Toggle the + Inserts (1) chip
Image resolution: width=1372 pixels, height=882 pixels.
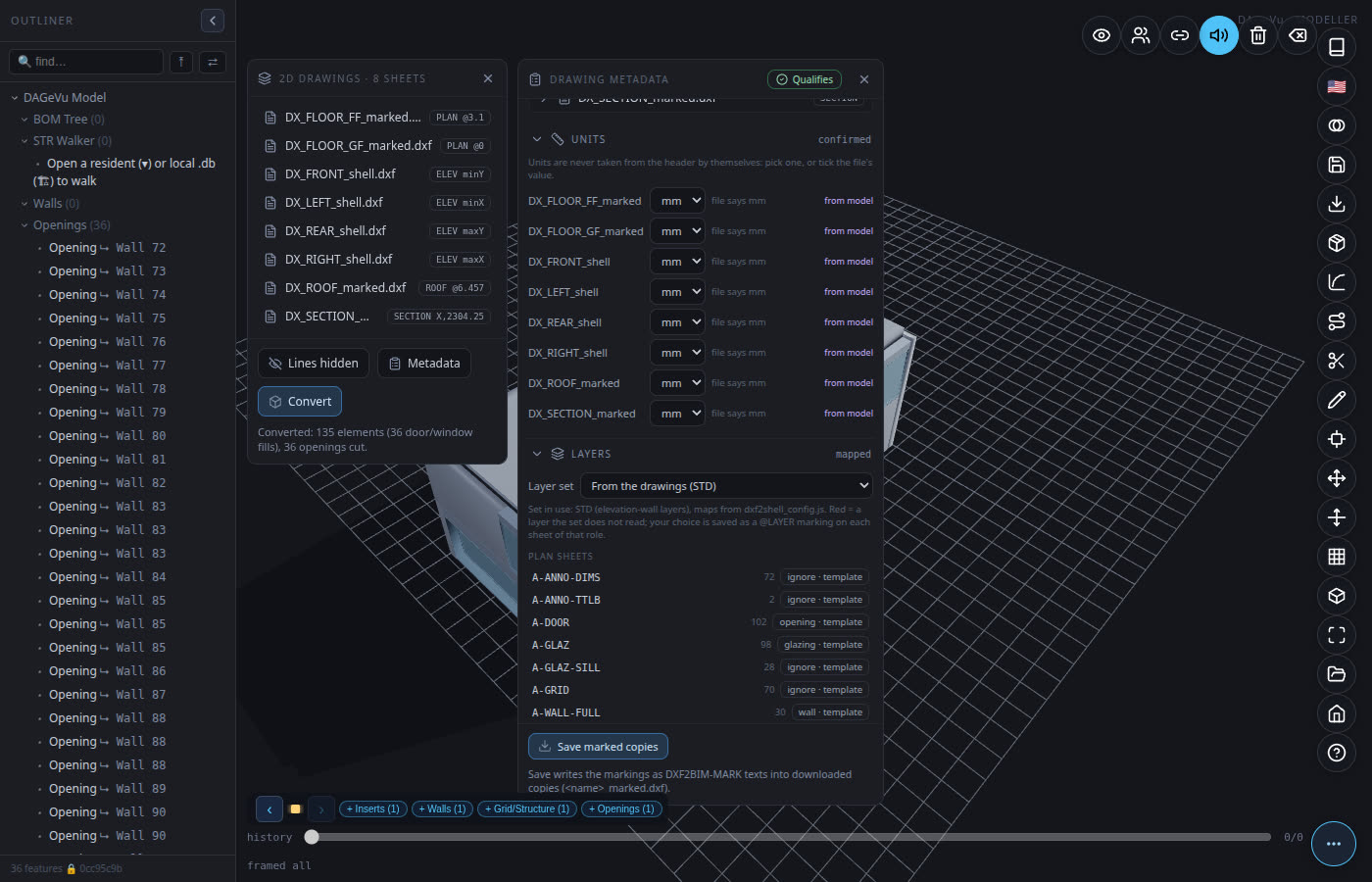(372, 809)
